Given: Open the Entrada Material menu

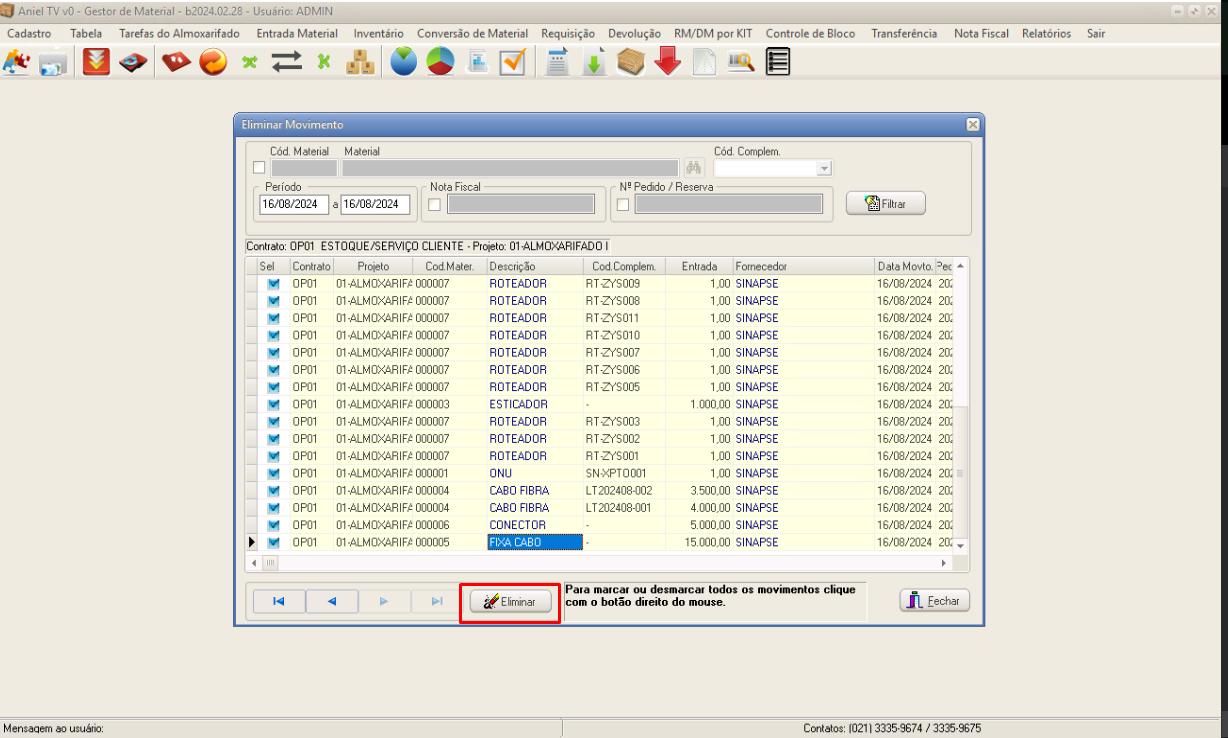Looking at the screenshot, I should pyautogui.click(x=297, y=33).
